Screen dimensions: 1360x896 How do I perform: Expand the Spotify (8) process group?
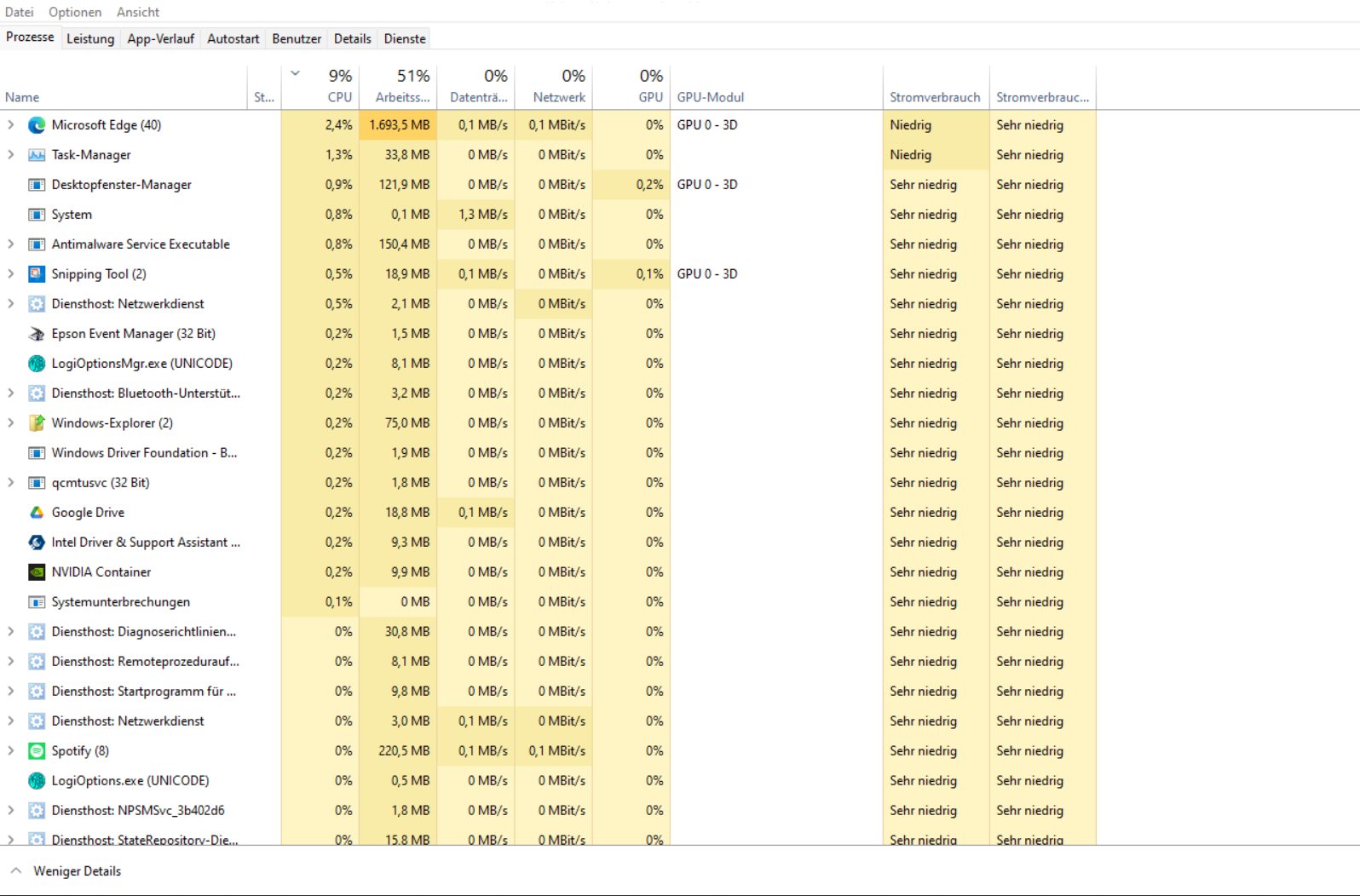[10, 751]
